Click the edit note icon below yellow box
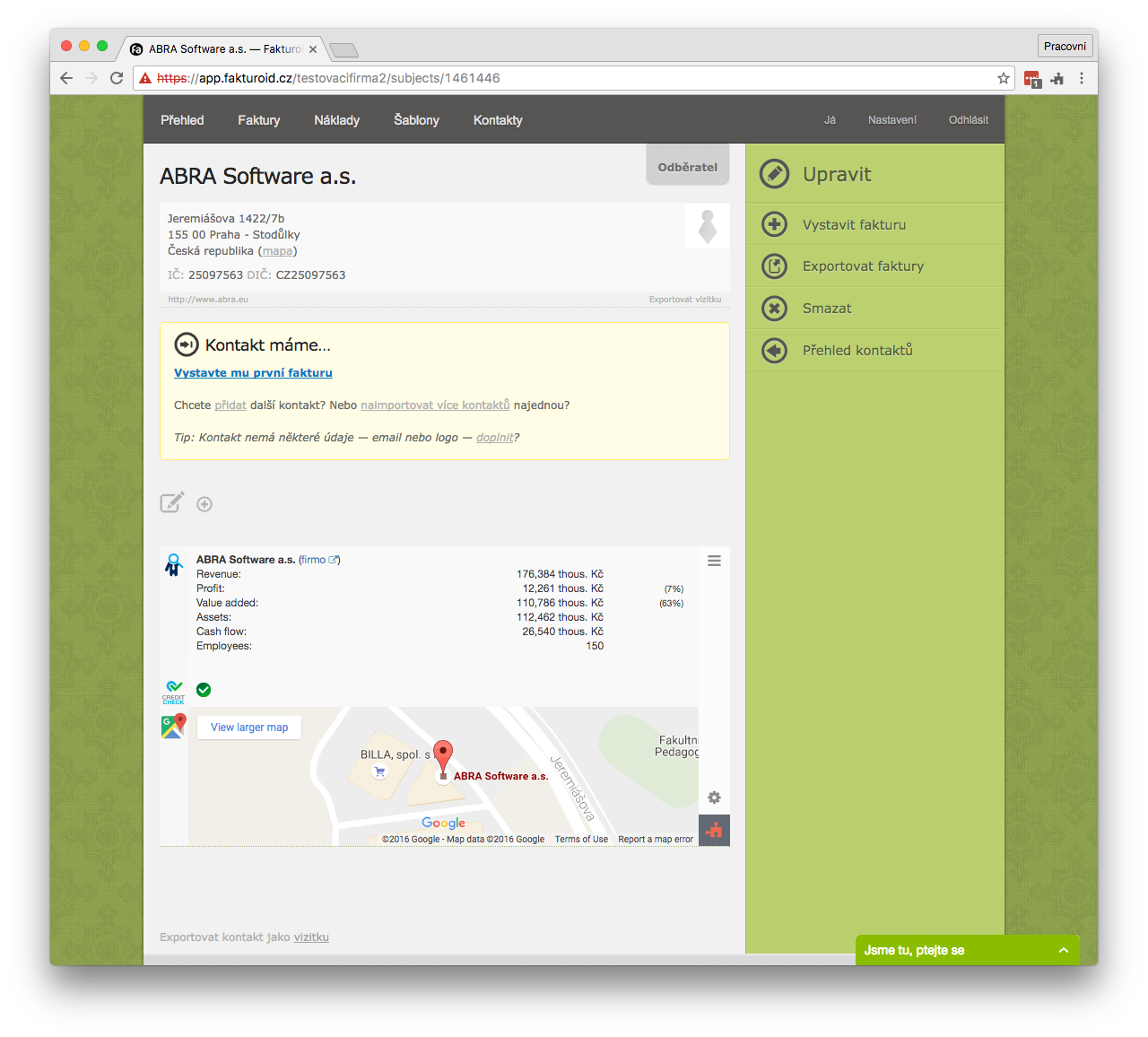 click(x=172, y=502)
